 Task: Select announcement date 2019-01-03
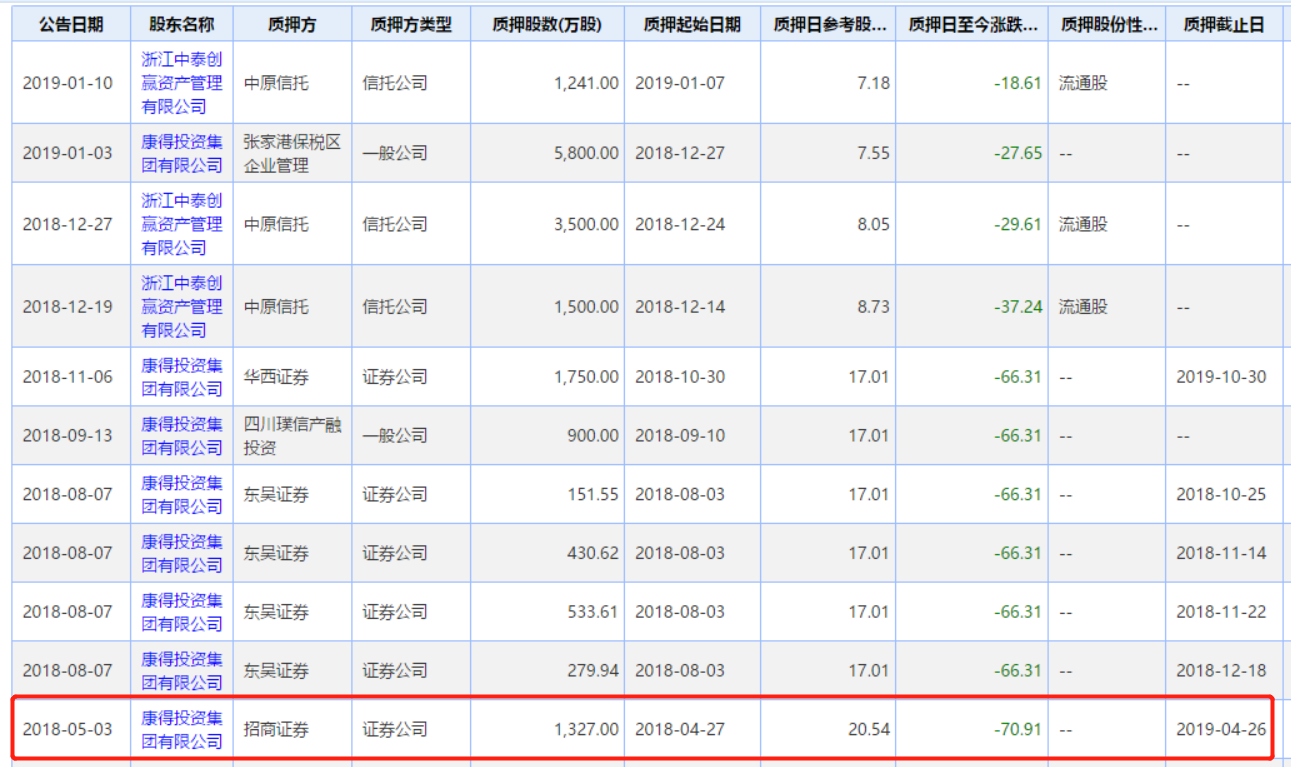point(68,153)
